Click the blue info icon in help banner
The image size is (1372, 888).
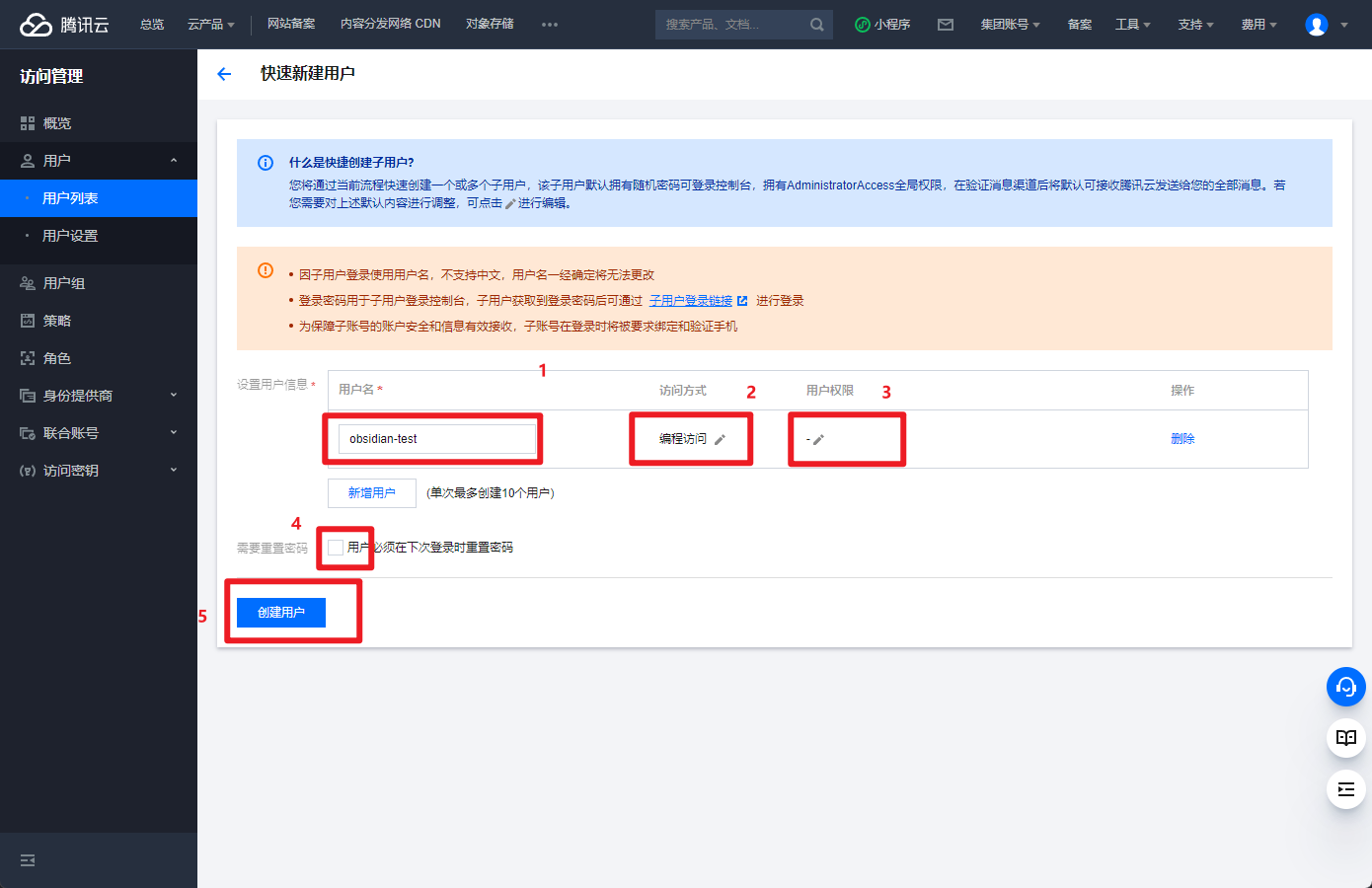[266, 163]
